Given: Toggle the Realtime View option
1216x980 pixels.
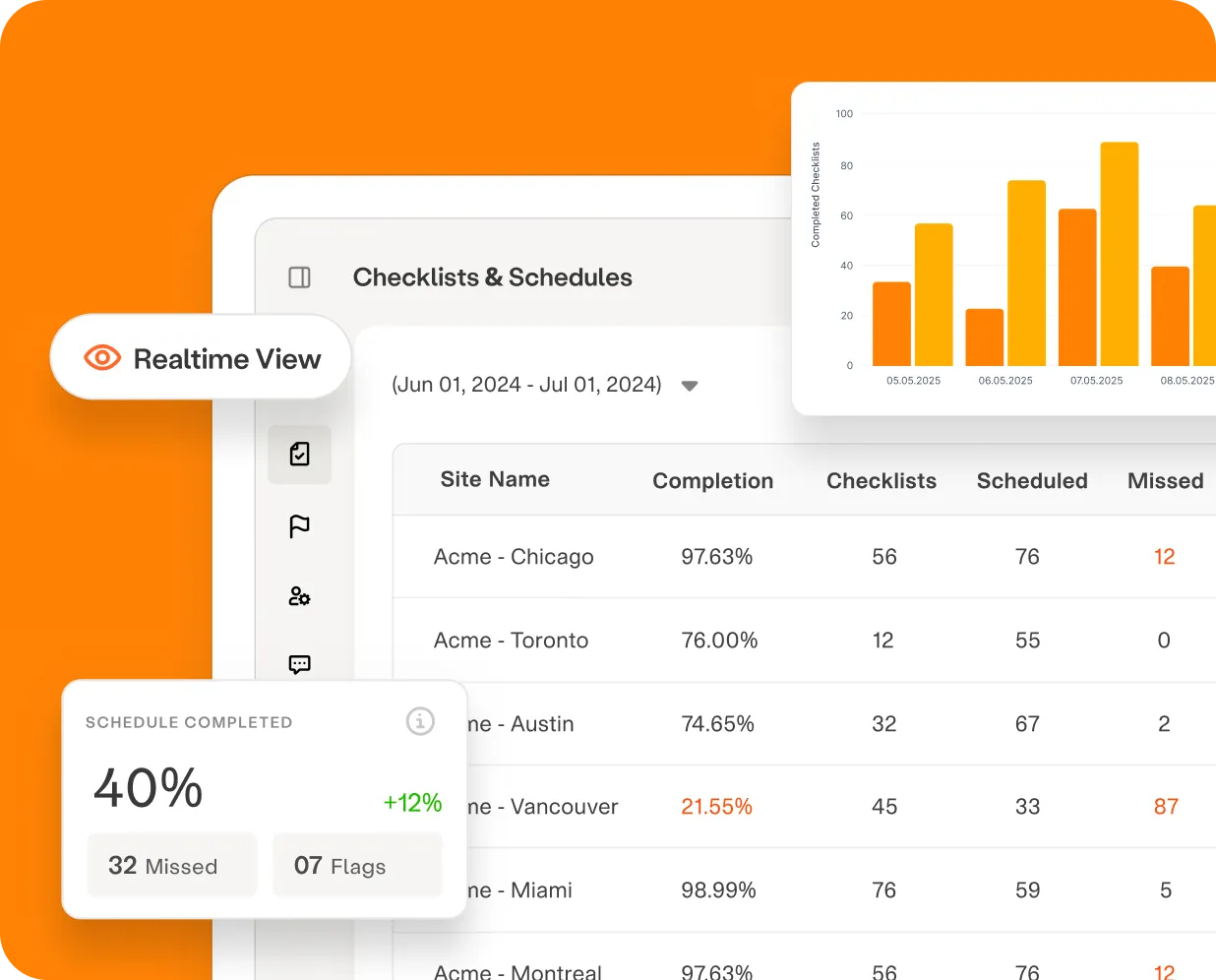Looking at the screenshot, I should pyautogui.click(x=200, y=357).
